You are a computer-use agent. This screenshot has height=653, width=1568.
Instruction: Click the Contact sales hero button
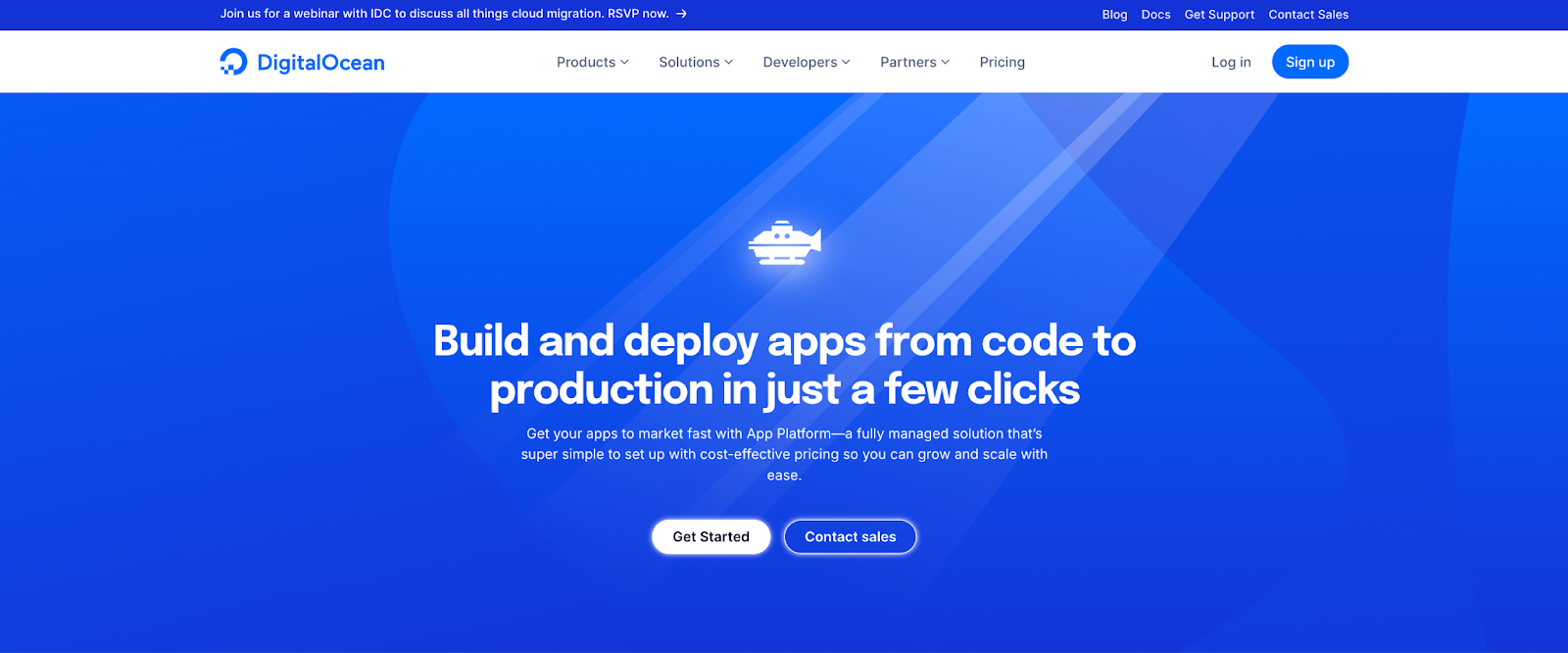click(x=851, y=536)
